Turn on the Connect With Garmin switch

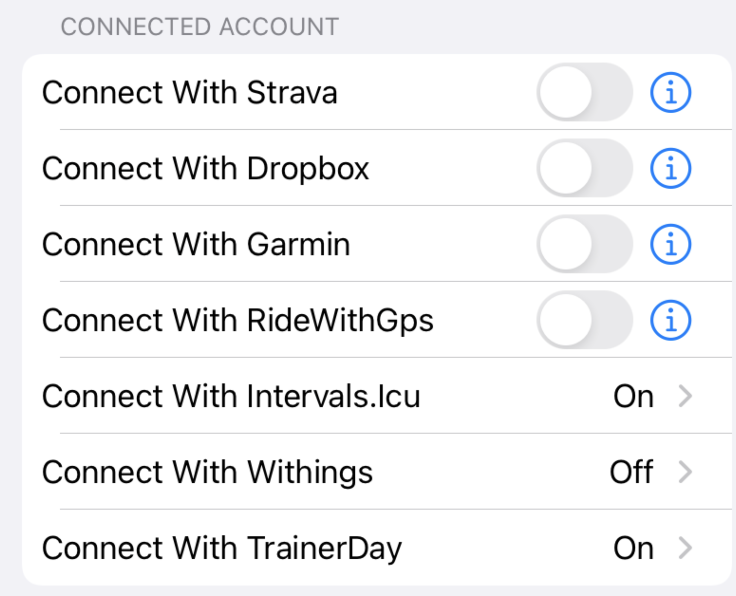click(584, 244)
